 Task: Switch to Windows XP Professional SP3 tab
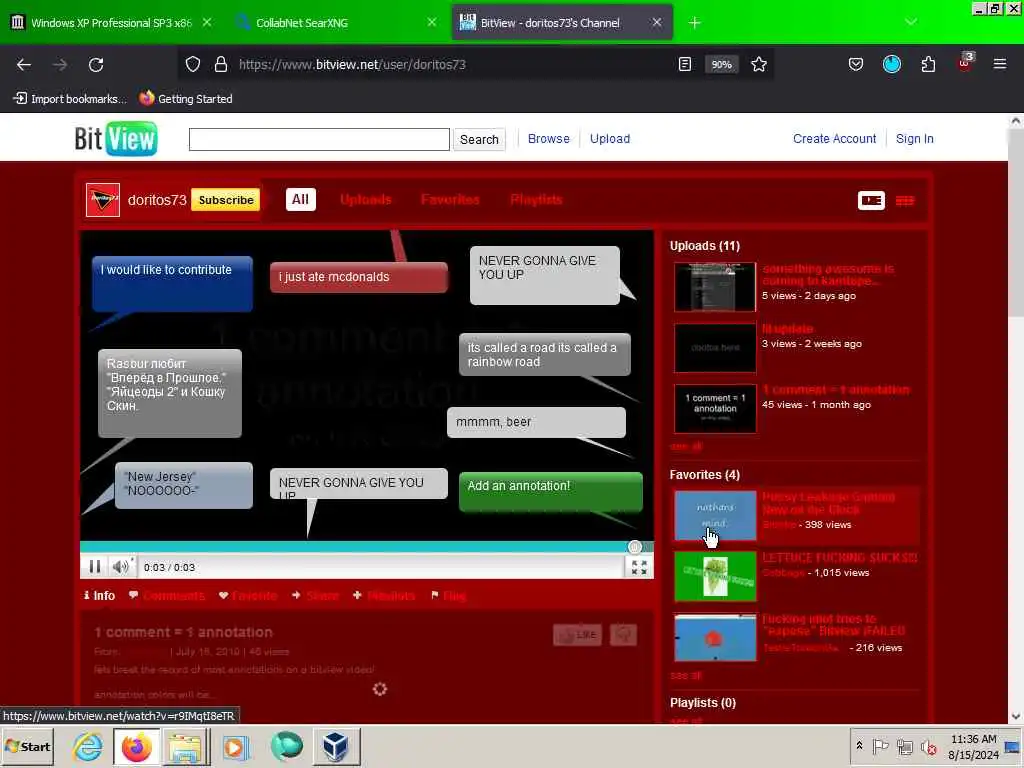click(x=111, y=23)
